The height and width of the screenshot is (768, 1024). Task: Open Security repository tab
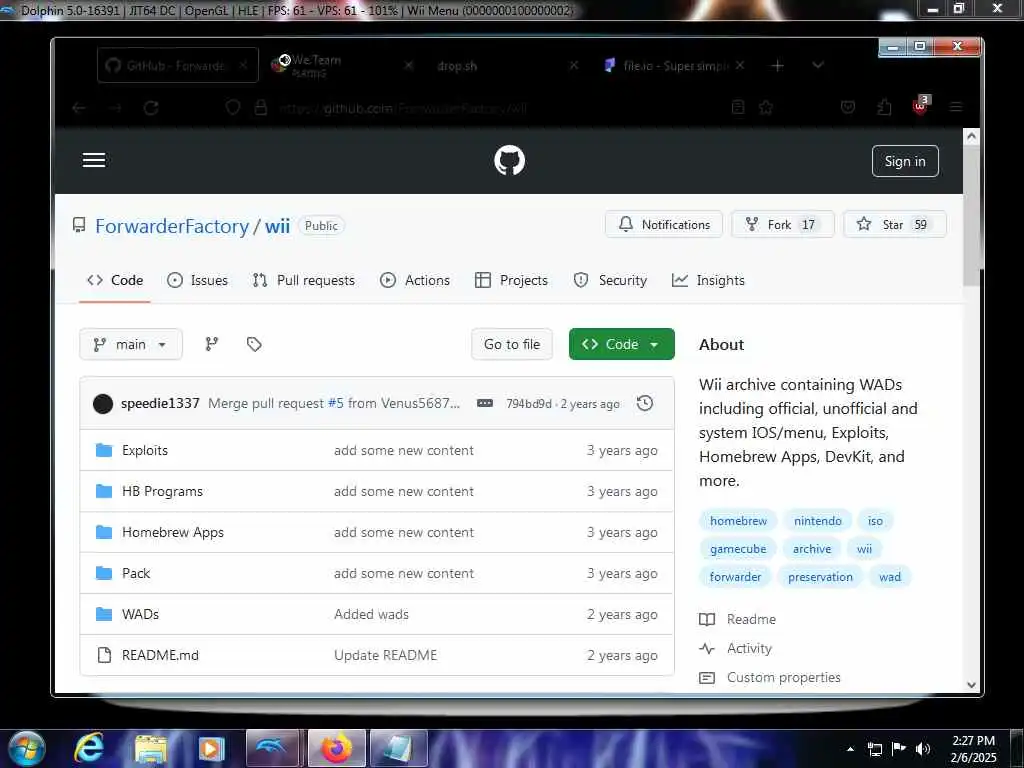click(611, 280)
